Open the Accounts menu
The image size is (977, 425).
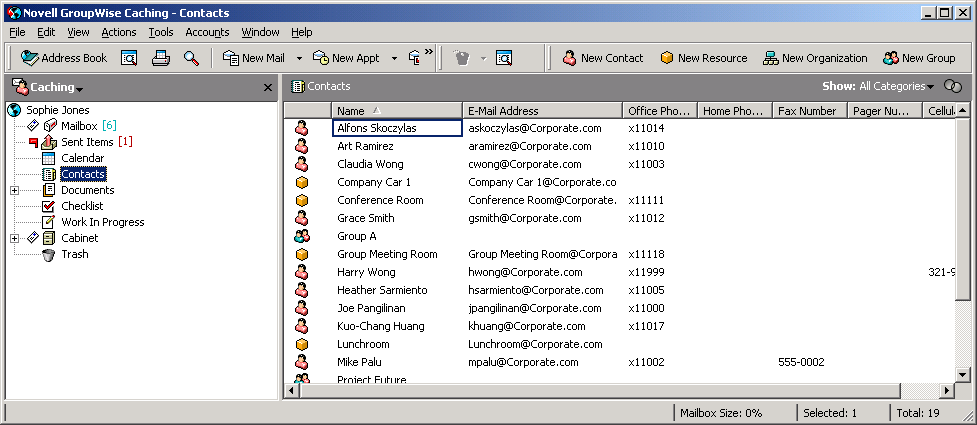click(207, 32)
